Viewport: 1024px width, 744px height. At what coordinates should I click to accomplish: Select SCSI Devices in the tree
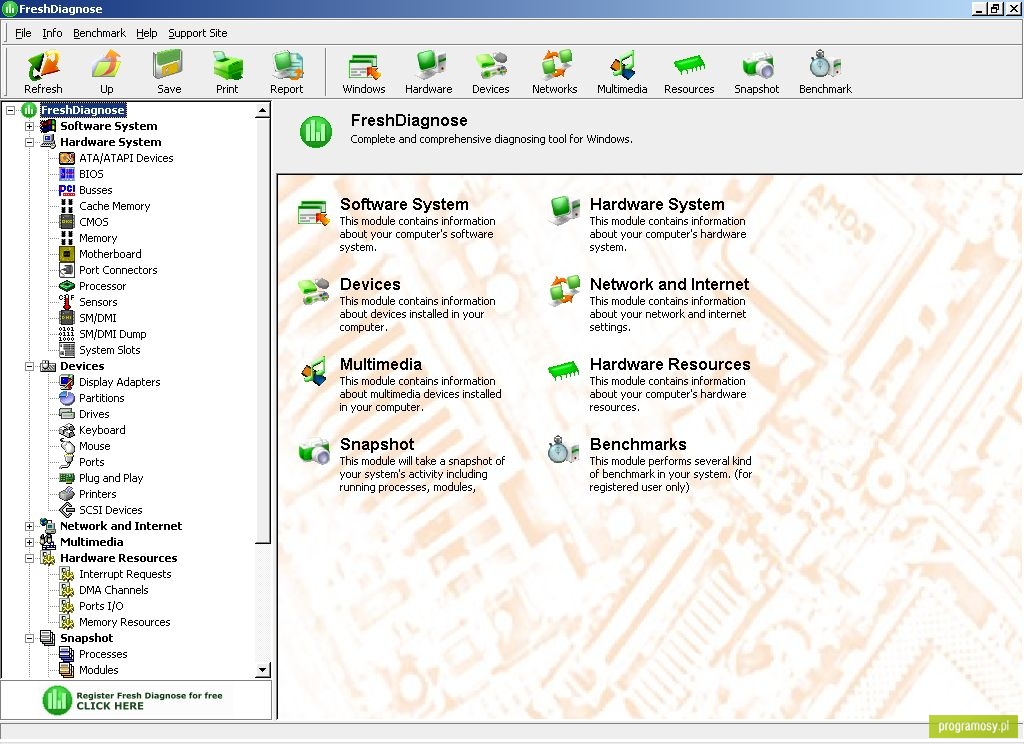click(x=110, y=510)
